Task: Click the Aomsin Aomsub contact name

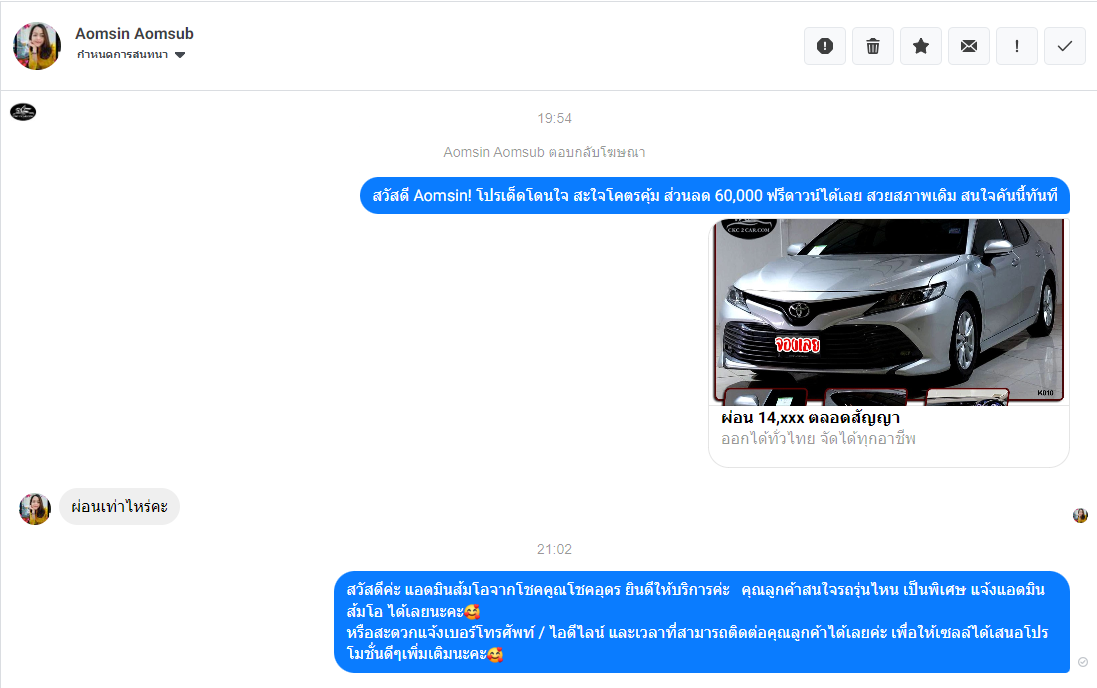Action: click(134, 34)
